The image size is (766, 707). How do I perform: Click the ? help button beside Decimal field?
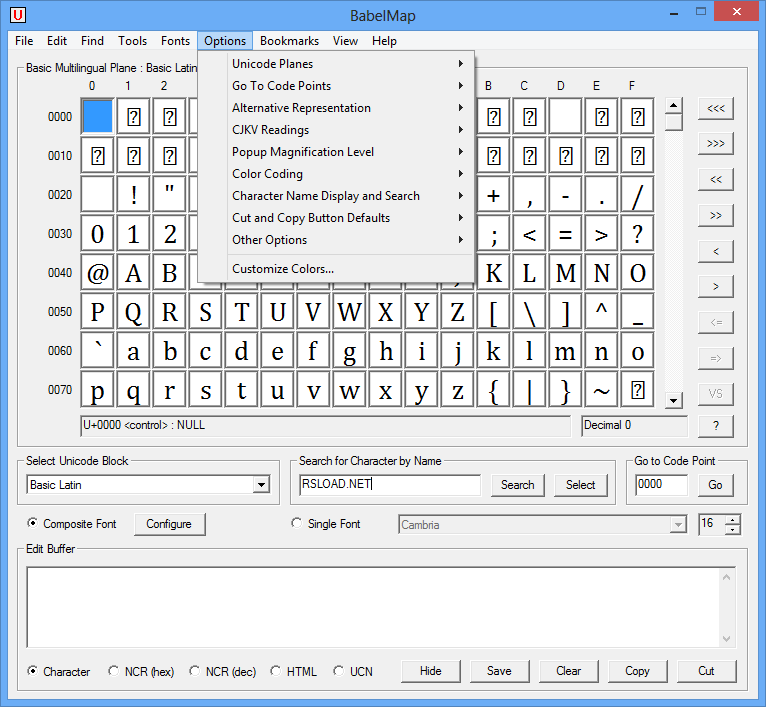pyautogui.click(x=716, y=426)
